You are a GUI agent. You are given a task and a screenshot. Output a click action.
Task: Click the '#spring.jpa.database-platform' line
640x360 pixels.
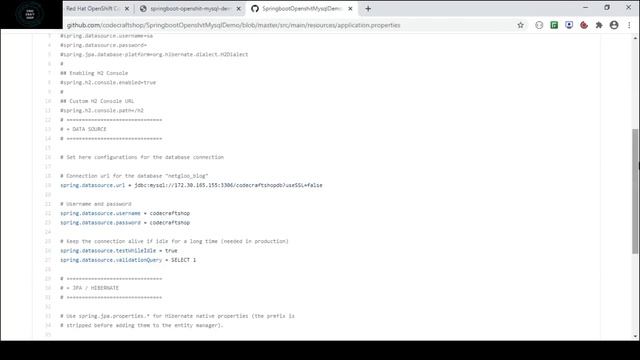154,54
